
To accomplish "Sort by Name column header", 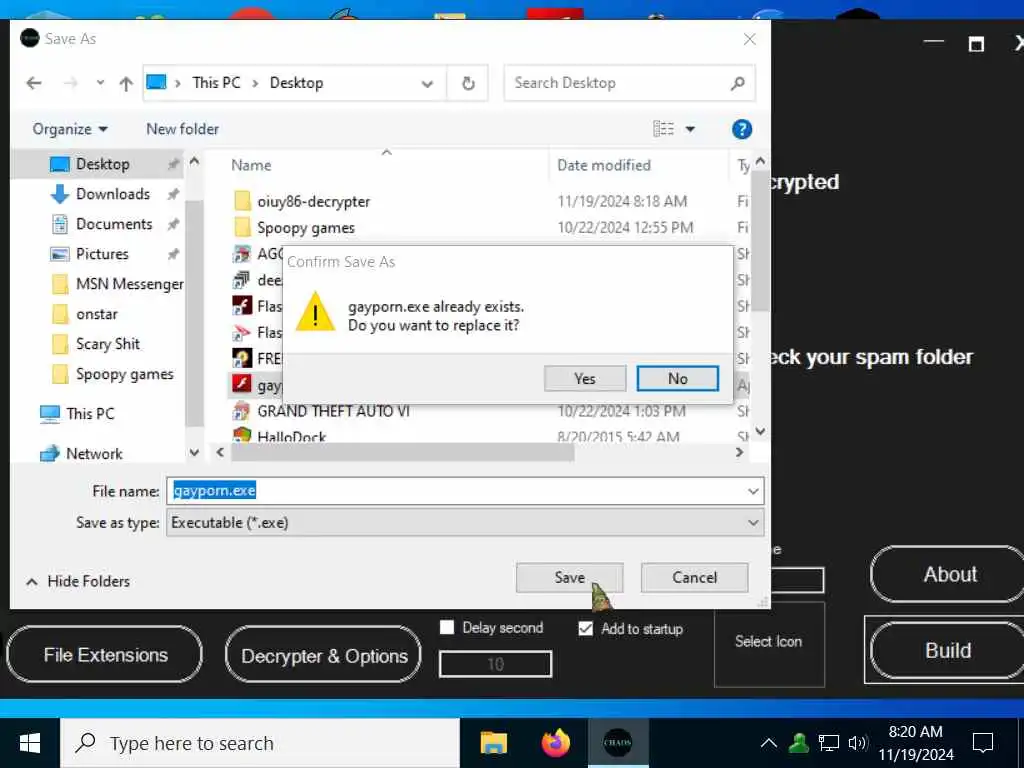I will pos(251,165).
